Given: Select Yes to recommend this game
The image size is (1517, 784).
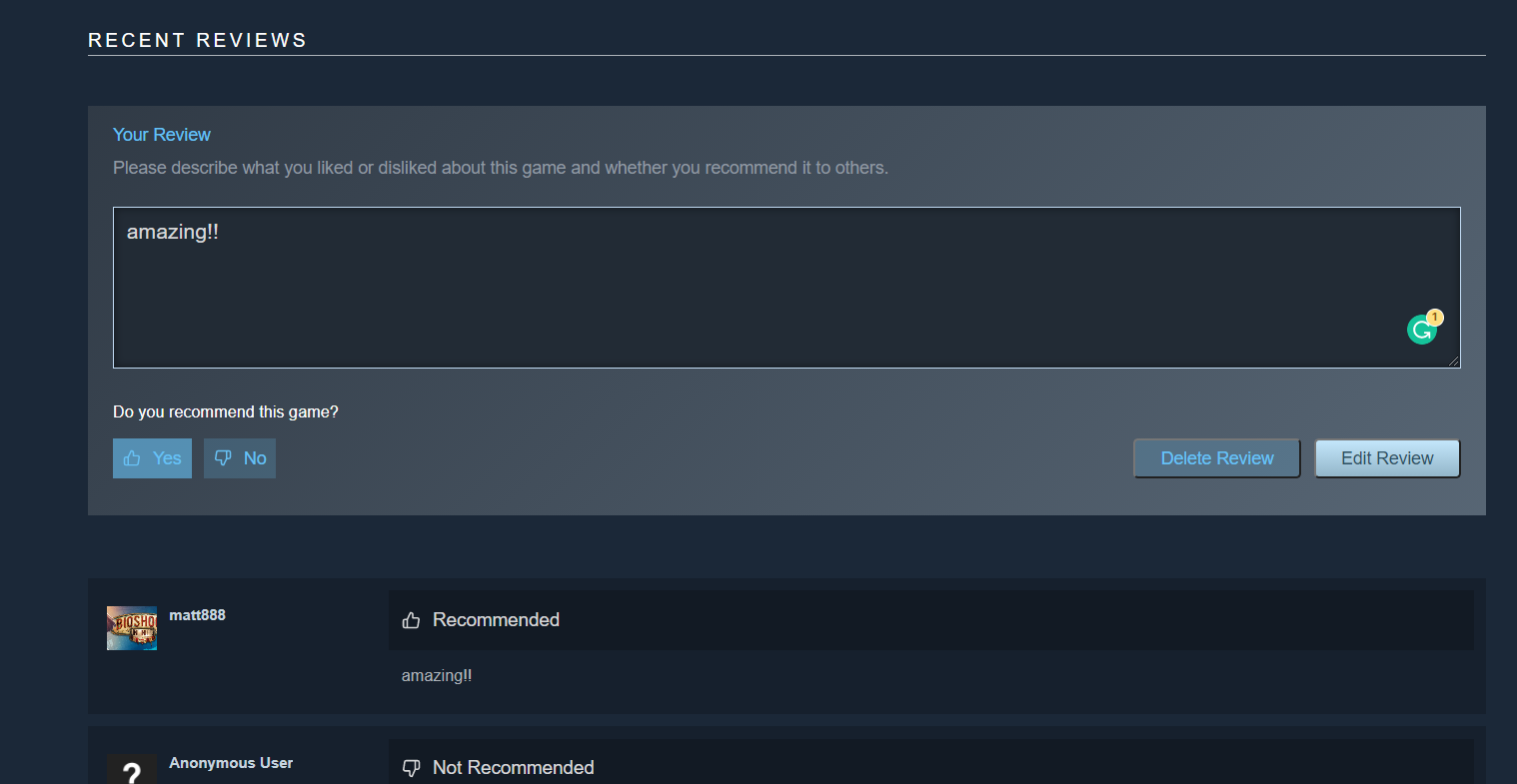Looking at the screenshot, I should [152, 458].
